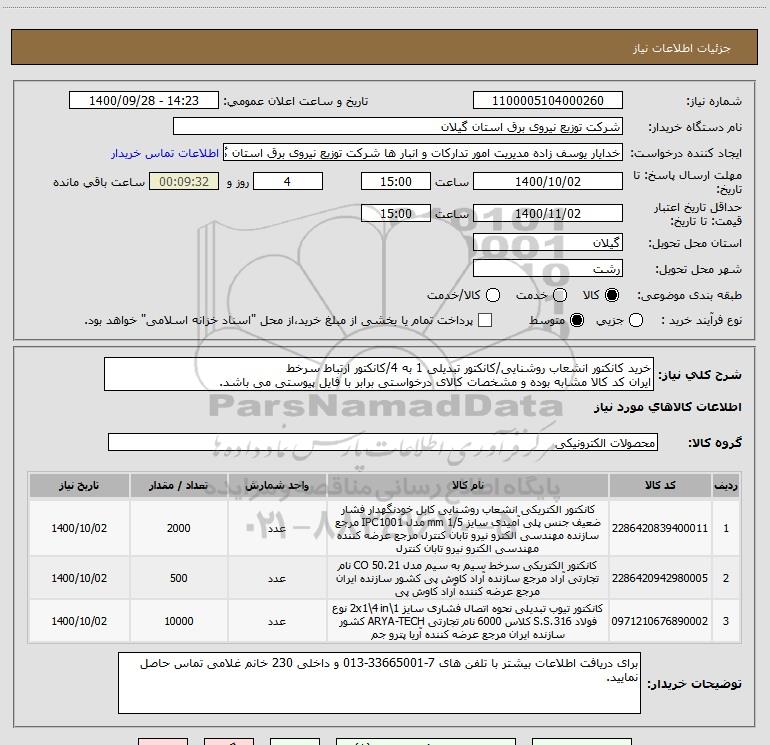This screenshot has height=745, width=770.
Task: Click the days remaining field showing 4
Action: [x=288, y=182]
